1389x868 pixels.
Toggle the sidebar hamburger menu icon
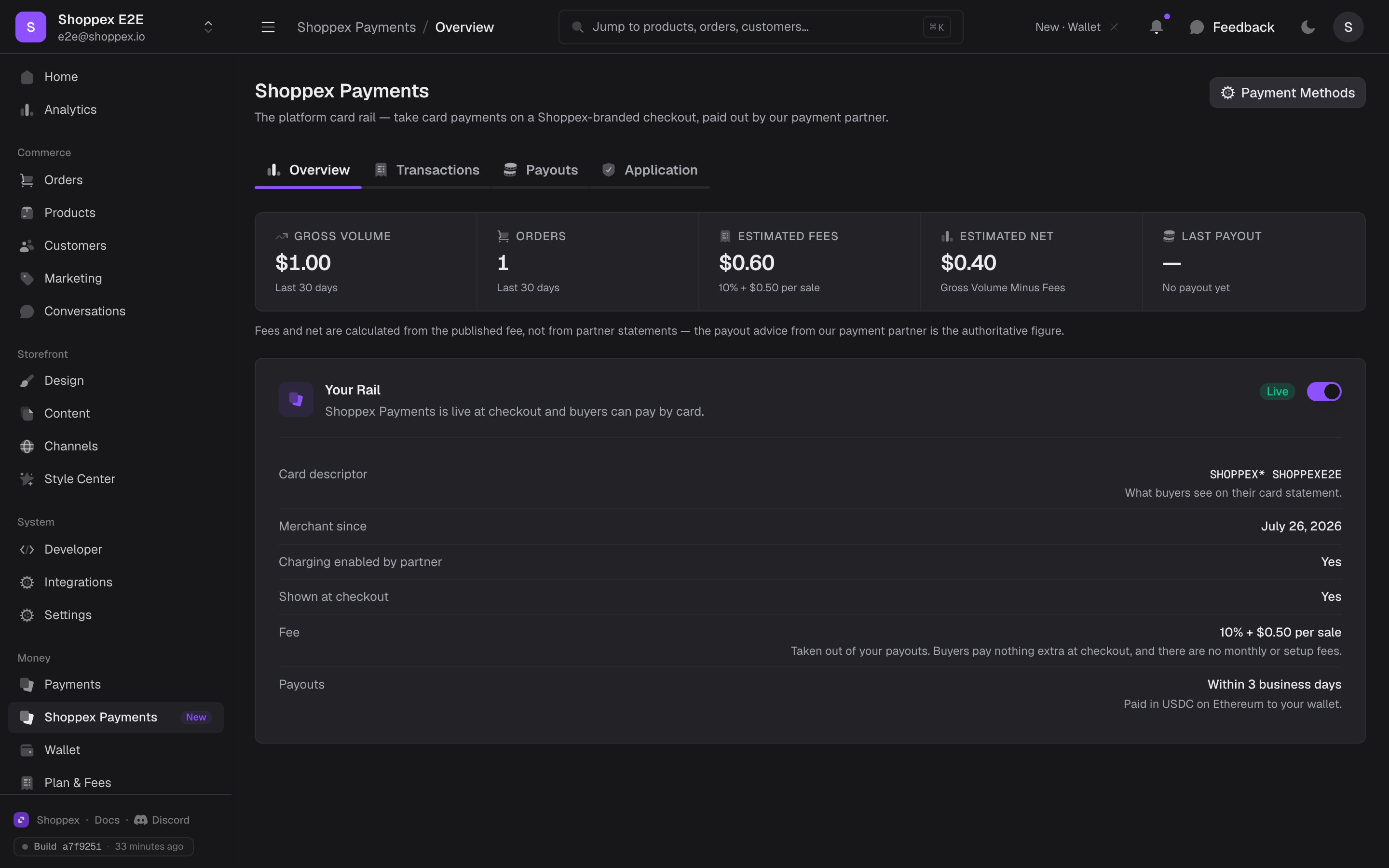(x=268, y=27)
